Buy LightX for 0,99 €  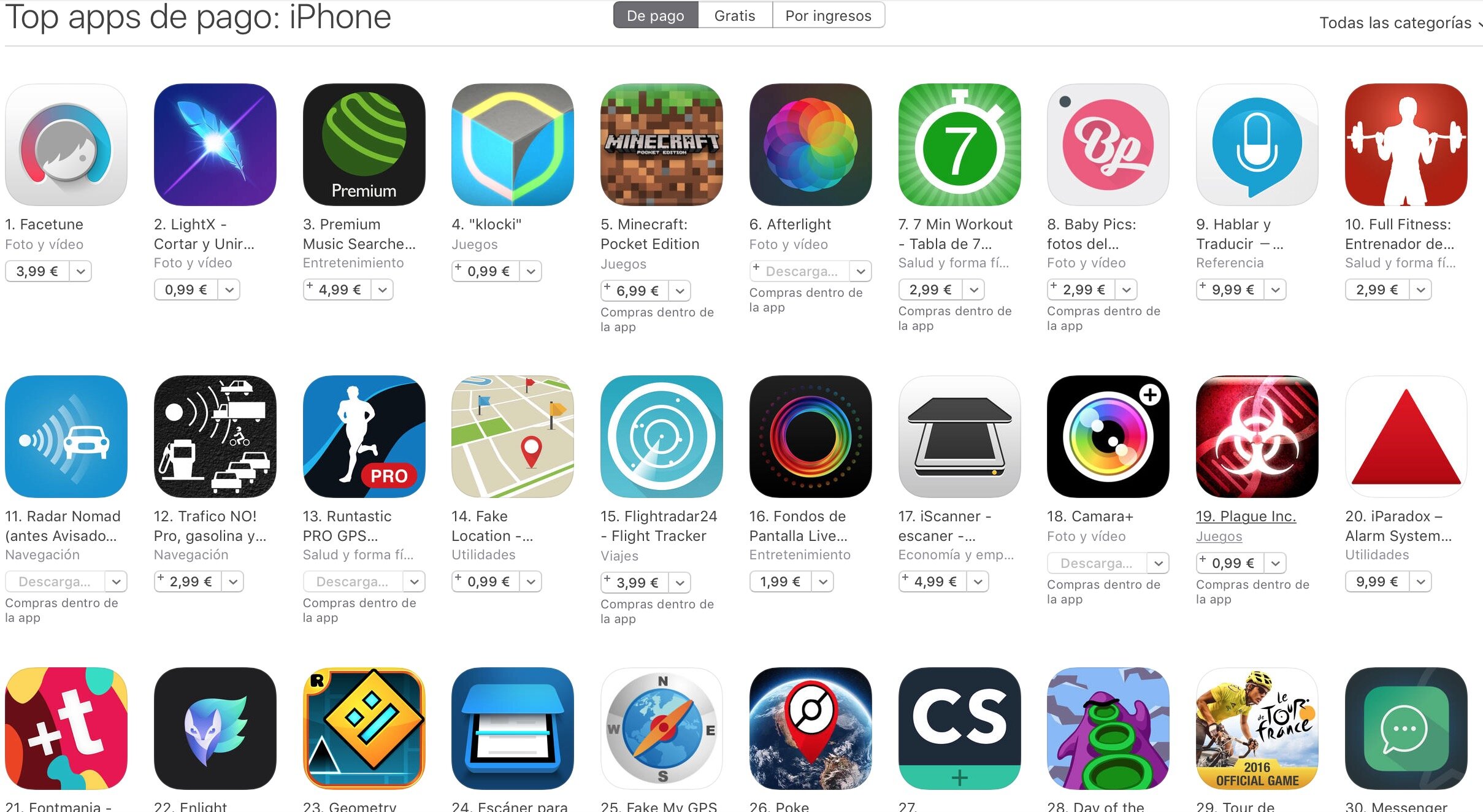pos(186,289)
